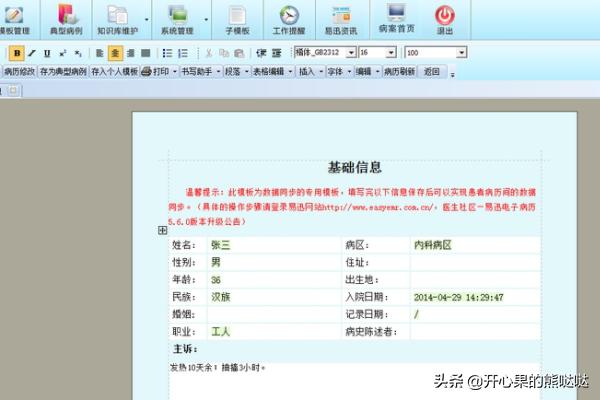
Task: Click the 入院日期 date value field
Action: 458,297
